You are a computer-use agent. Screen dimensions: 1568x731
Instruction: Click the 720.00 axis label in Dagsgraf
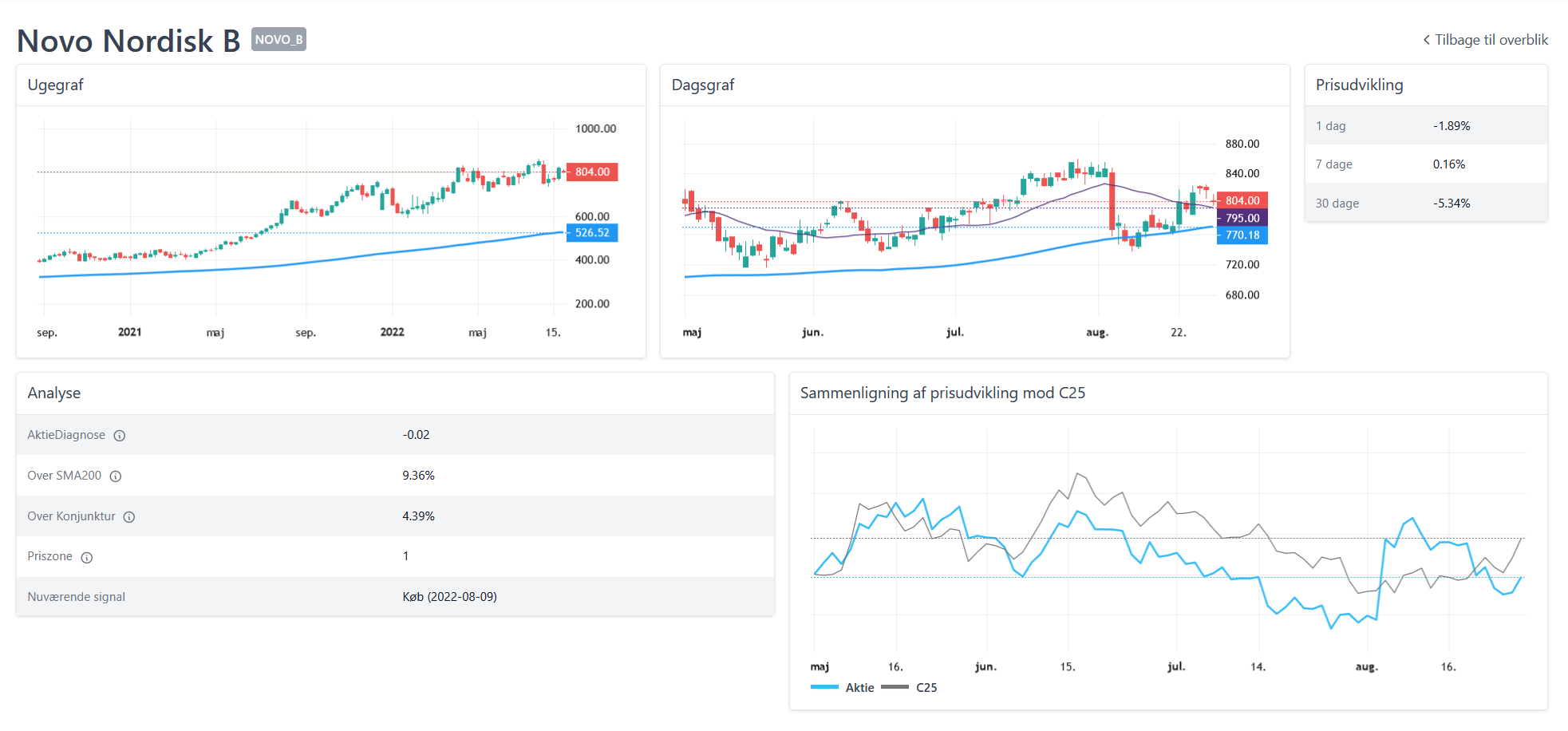(1242, 265)
